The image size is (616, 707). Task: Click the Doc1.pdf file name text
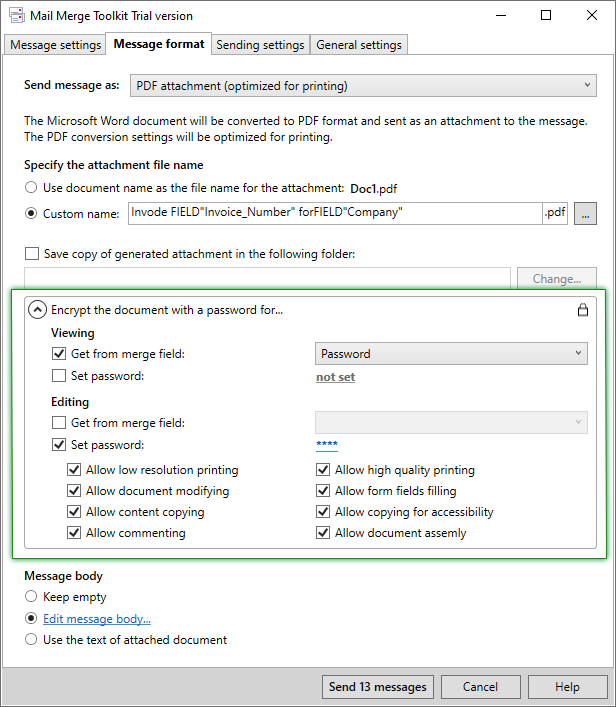tap(373, 188)
